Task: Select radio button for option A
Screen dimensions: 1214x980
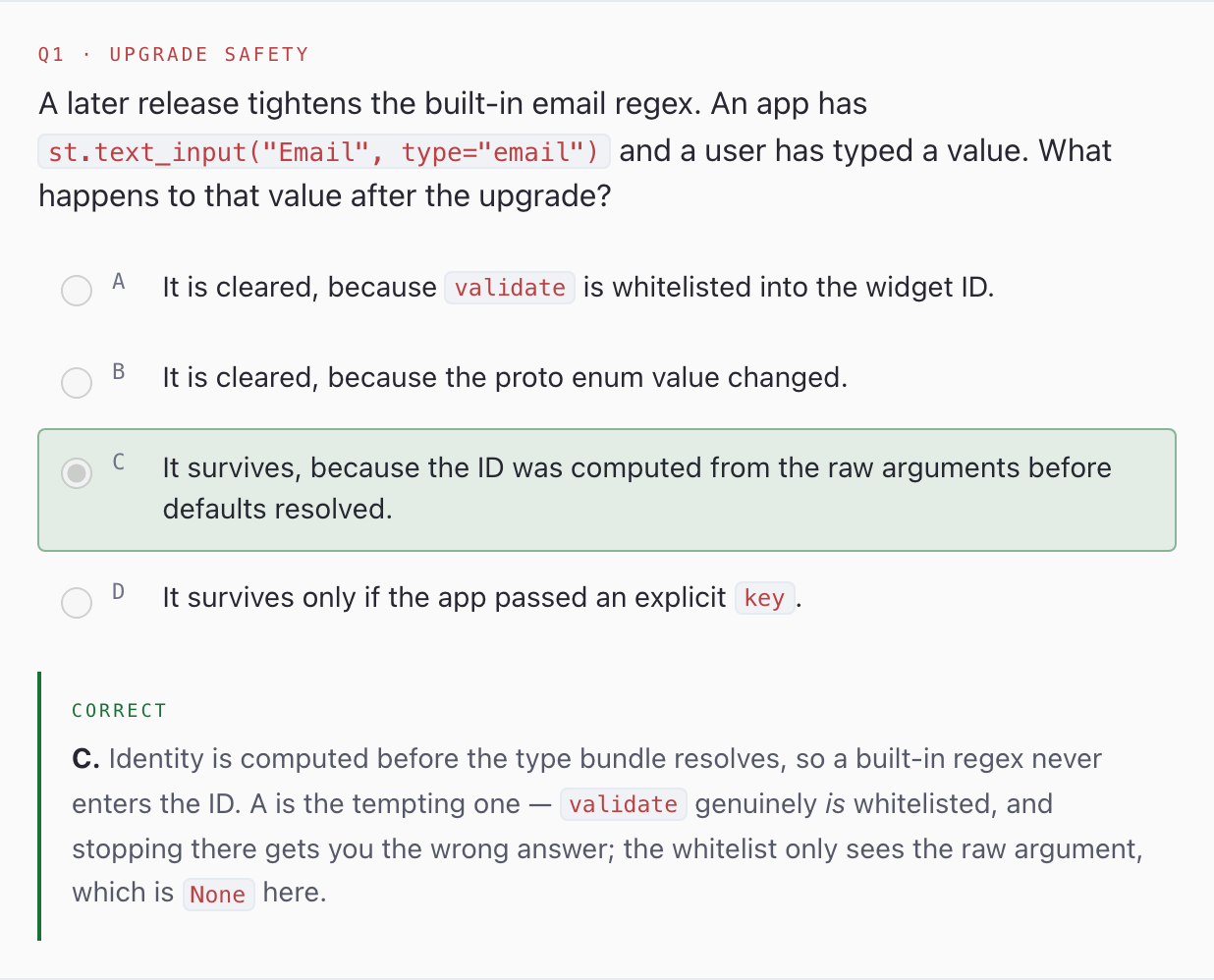Action: [x=77, y=291]
